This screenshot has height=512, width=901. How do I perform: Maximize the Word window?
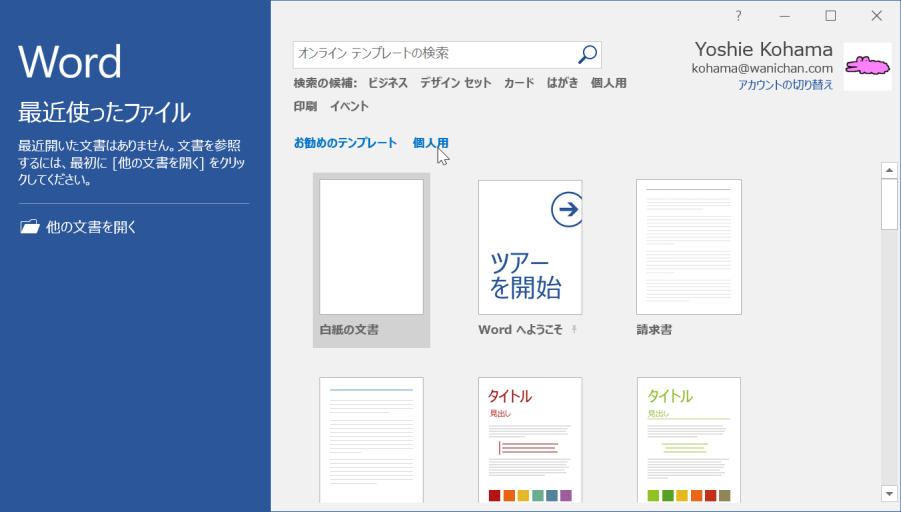830,16
